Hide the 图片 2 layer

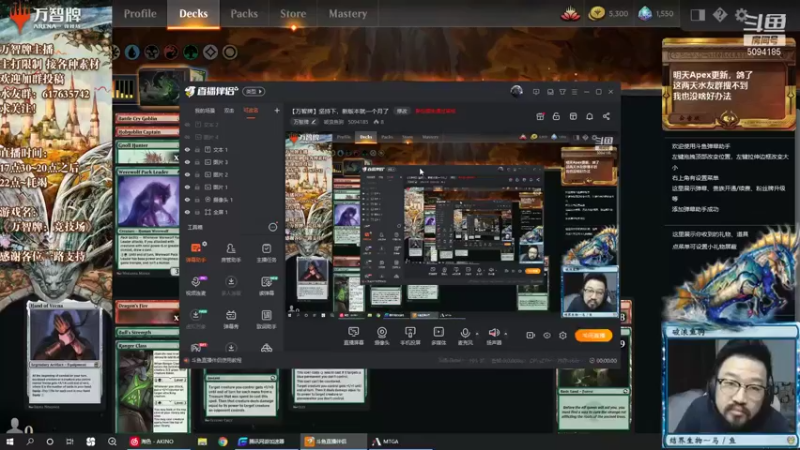pyautogui.click(x=187, y=174)
